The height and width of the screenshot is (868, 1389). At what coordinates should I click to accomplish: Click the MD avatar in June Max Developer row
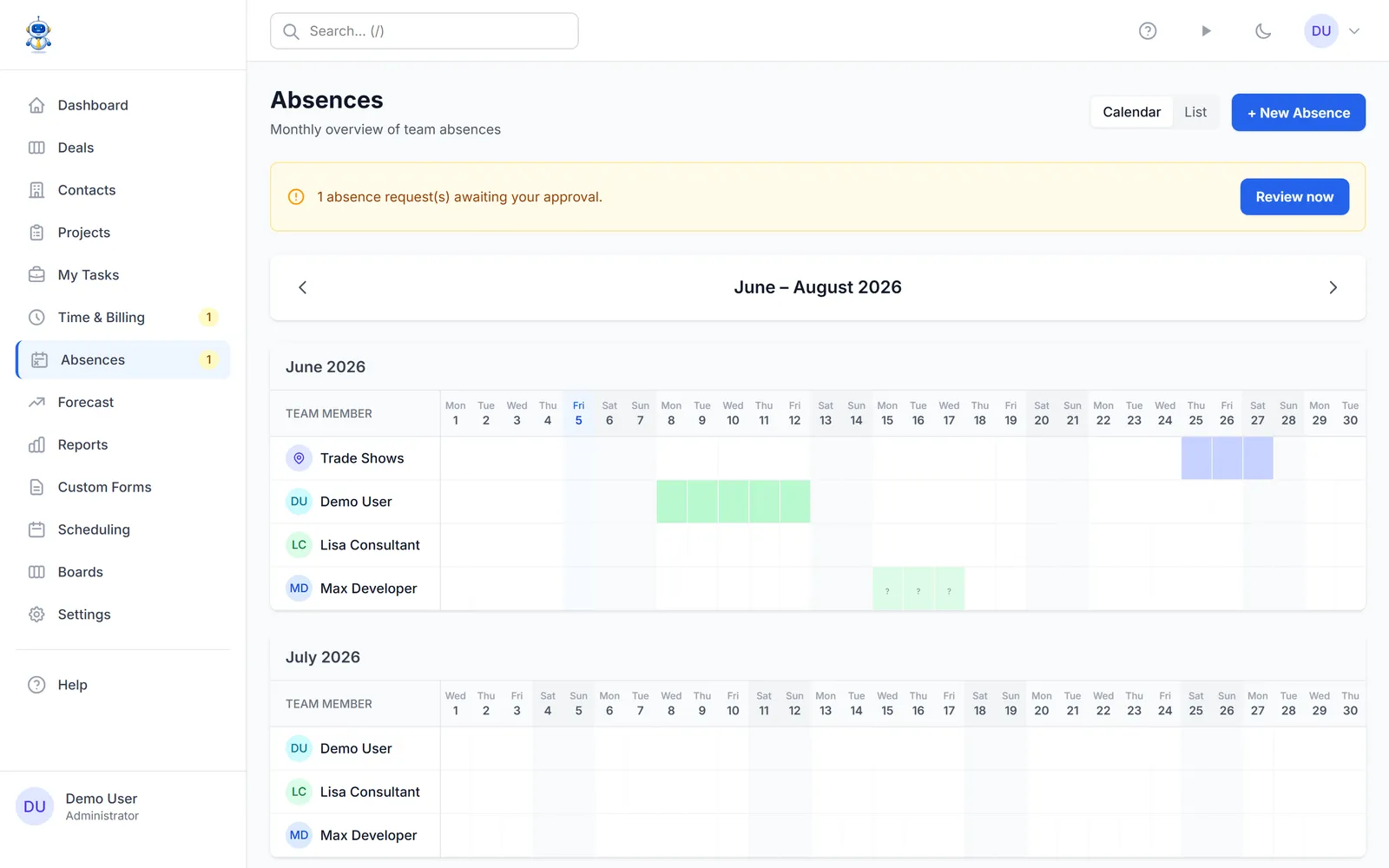point(299,589)
